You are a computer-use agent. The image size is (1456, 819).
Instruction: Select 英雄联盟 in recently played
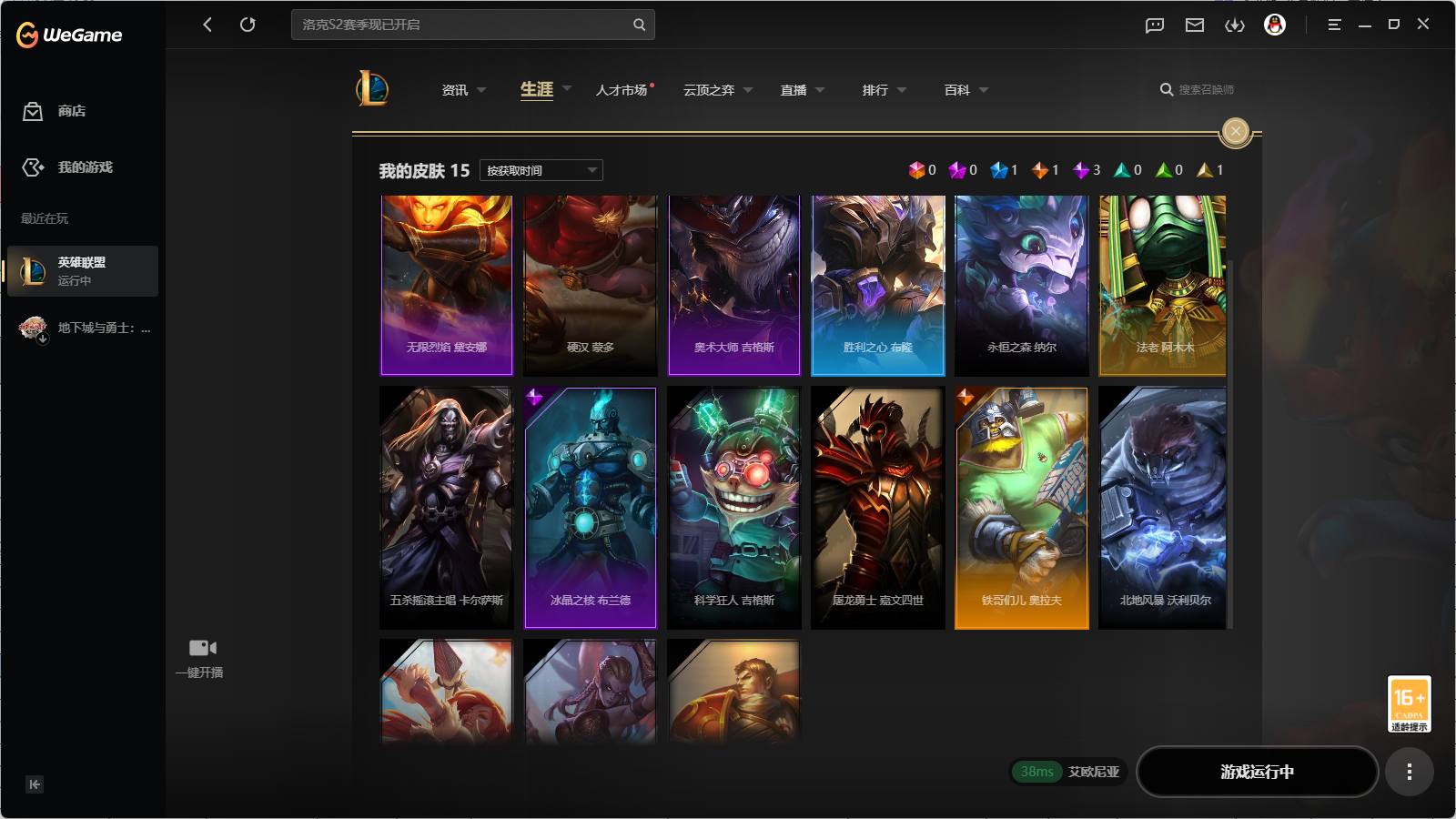coord(83,271)
